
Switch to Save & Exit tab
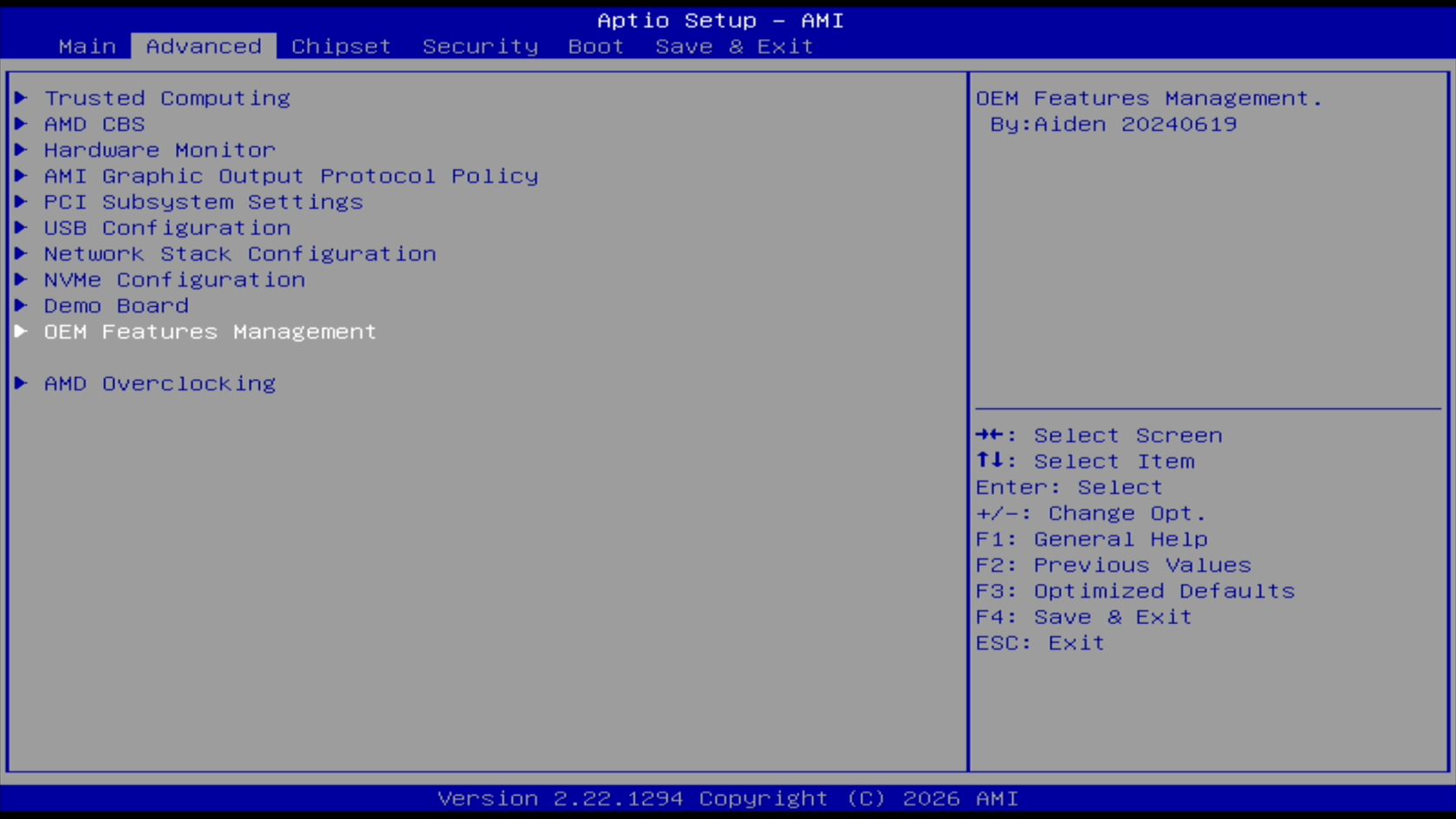(x=734, y=46)
